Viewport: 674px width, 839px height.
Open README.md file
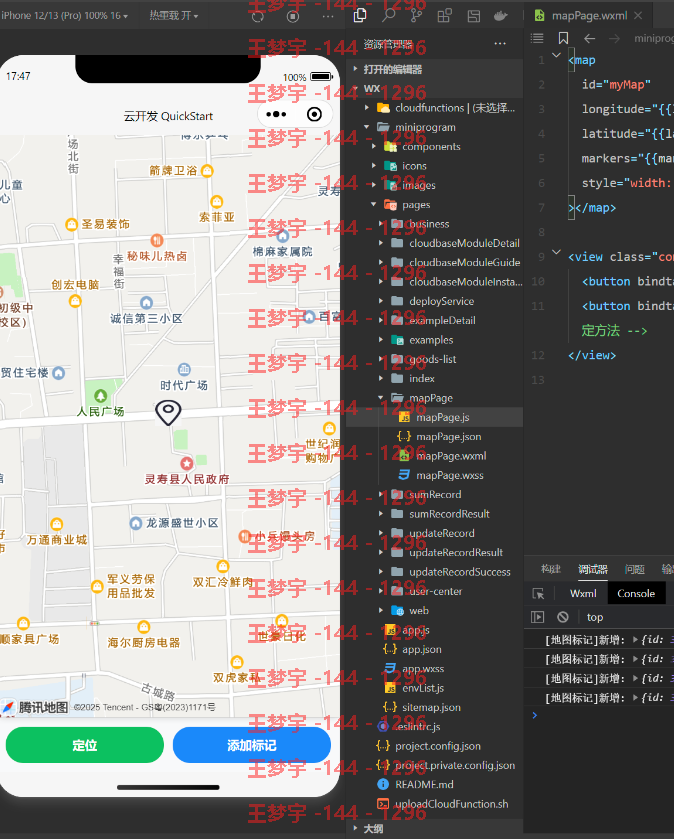[434, 784]
